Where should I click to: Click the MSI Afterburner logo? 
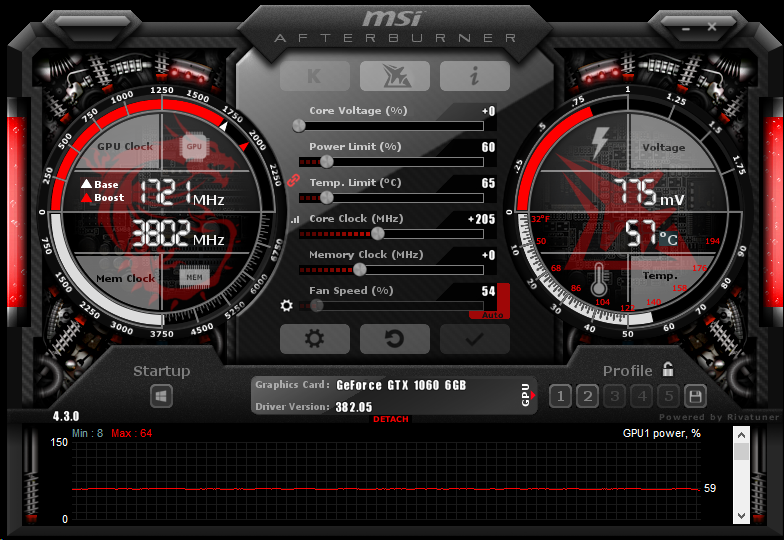click(394, 26)
